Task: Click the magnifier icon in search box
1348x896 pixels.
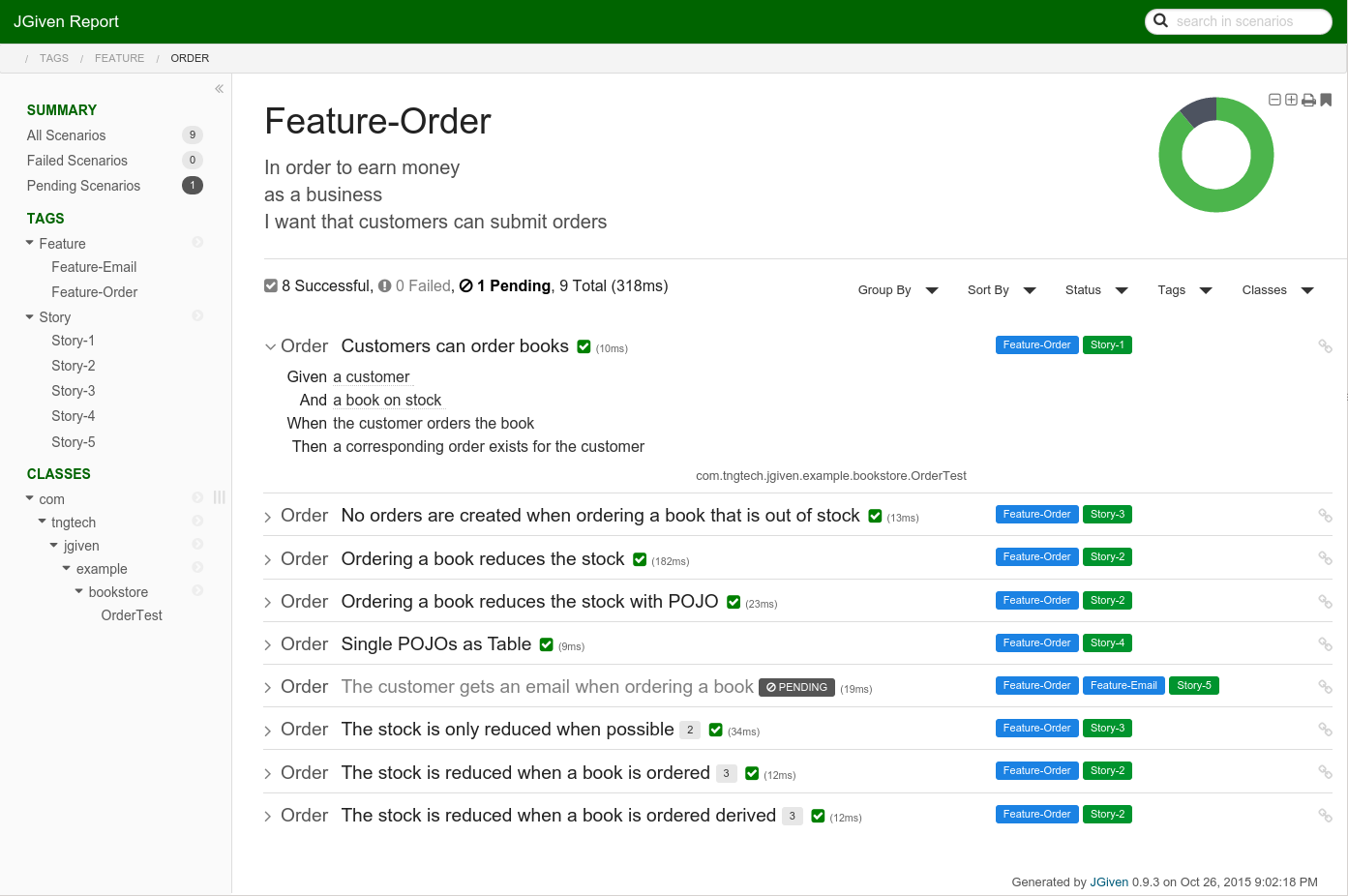Action: coord(1160,21)
